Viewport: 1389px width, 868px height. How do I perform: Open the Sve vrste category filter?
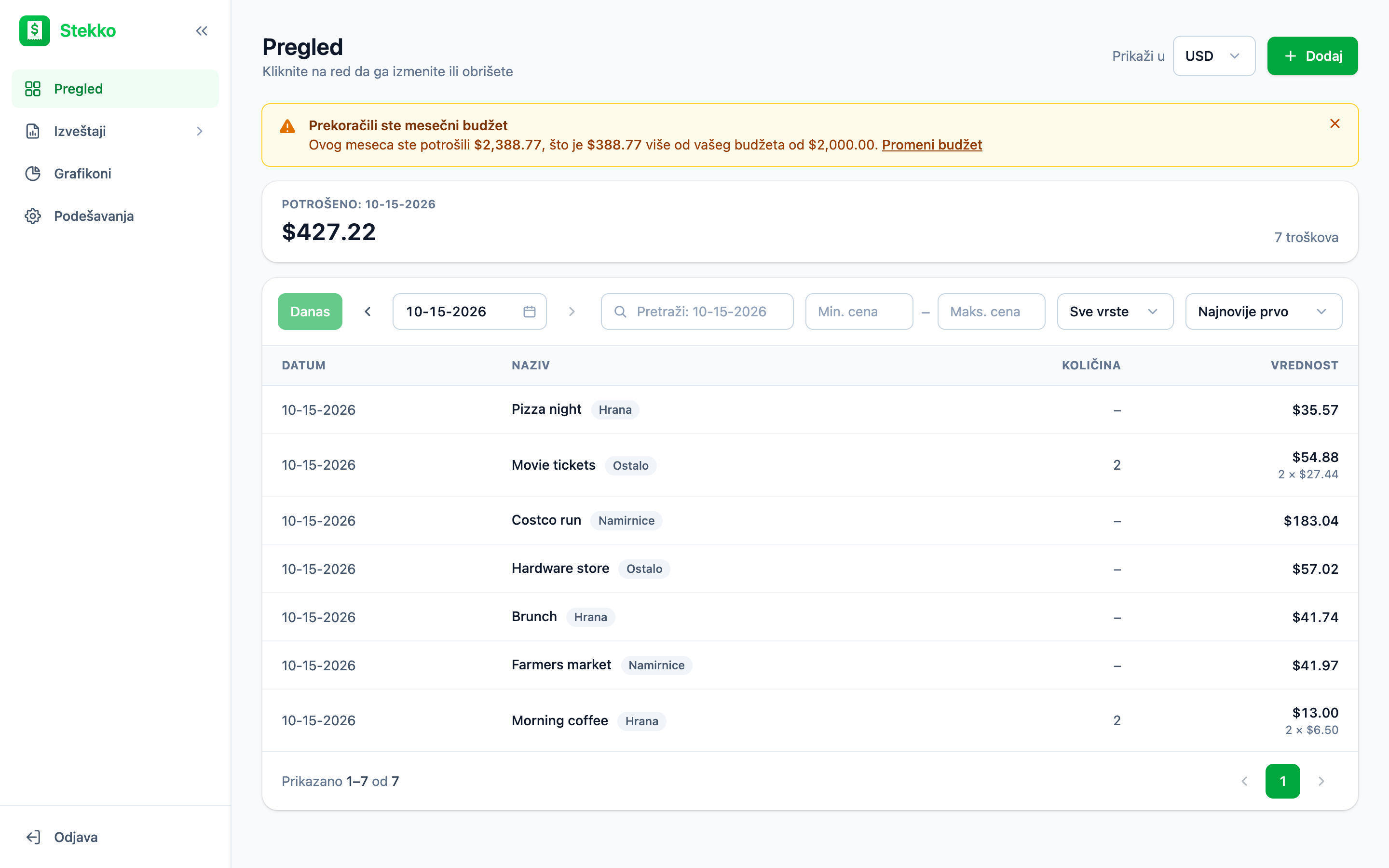click(1115, 312)
